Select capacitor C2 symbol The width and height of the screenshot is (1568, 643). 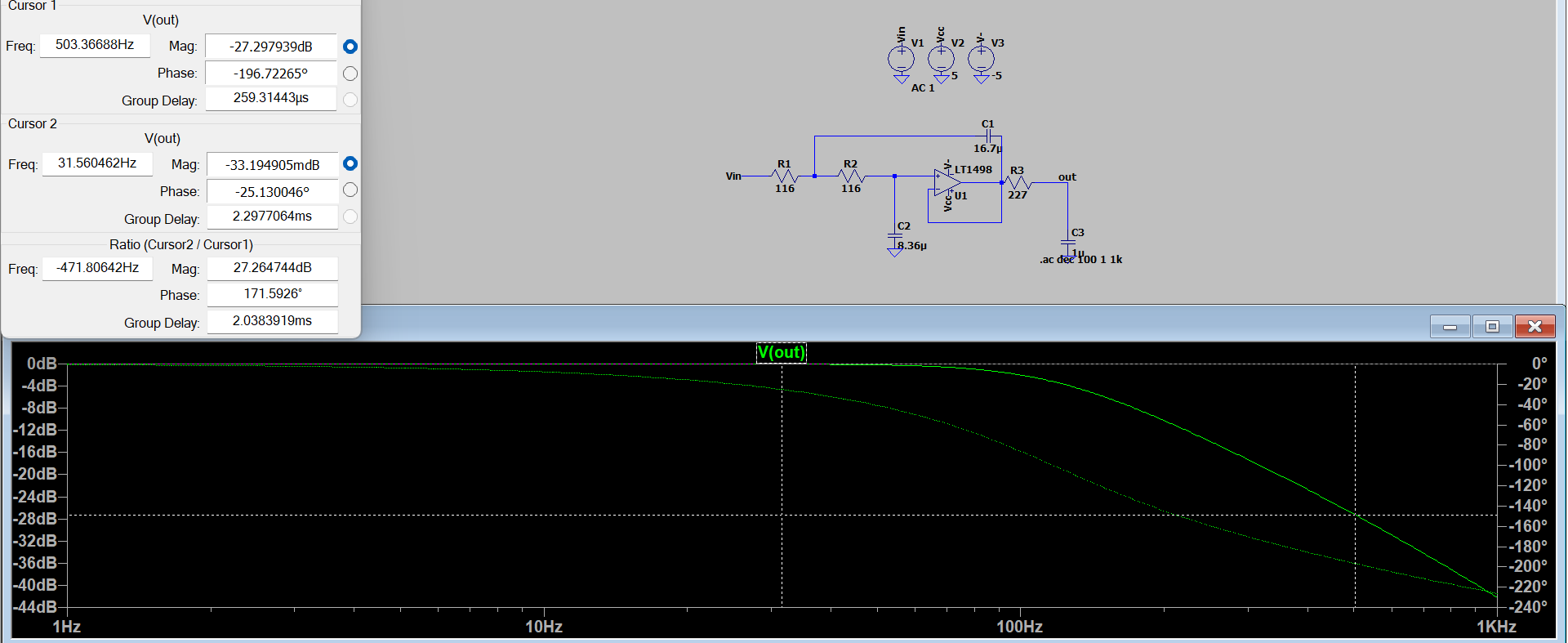tap(895, 237)
